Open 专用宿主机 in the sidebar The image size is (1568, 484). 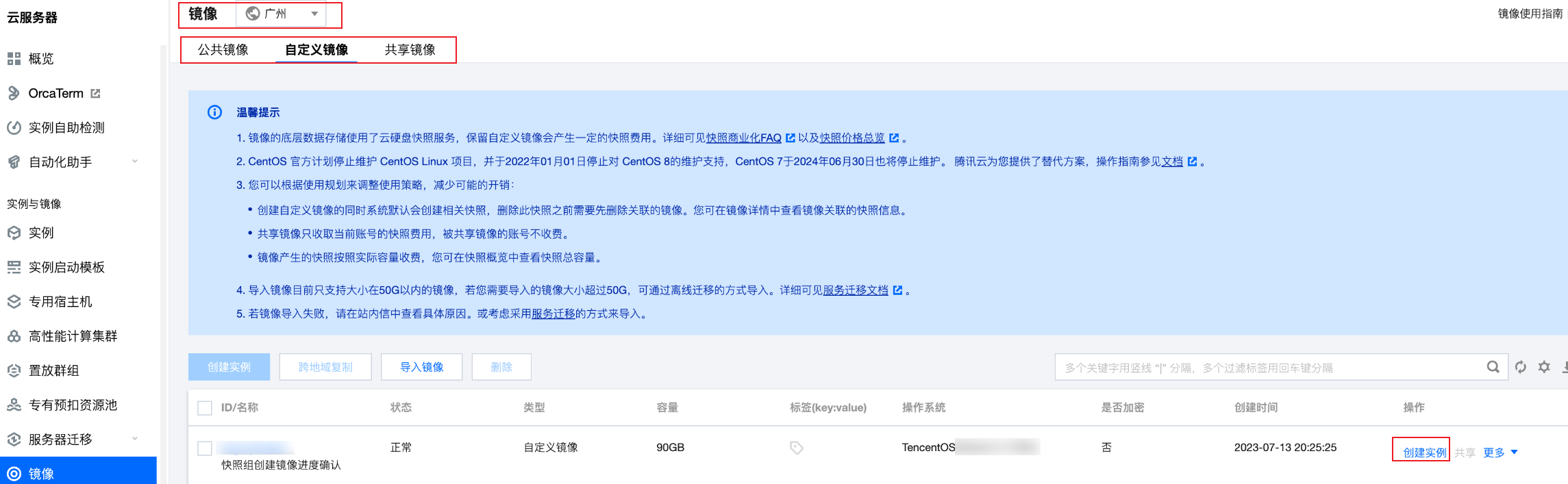click(x=60, y=302)
